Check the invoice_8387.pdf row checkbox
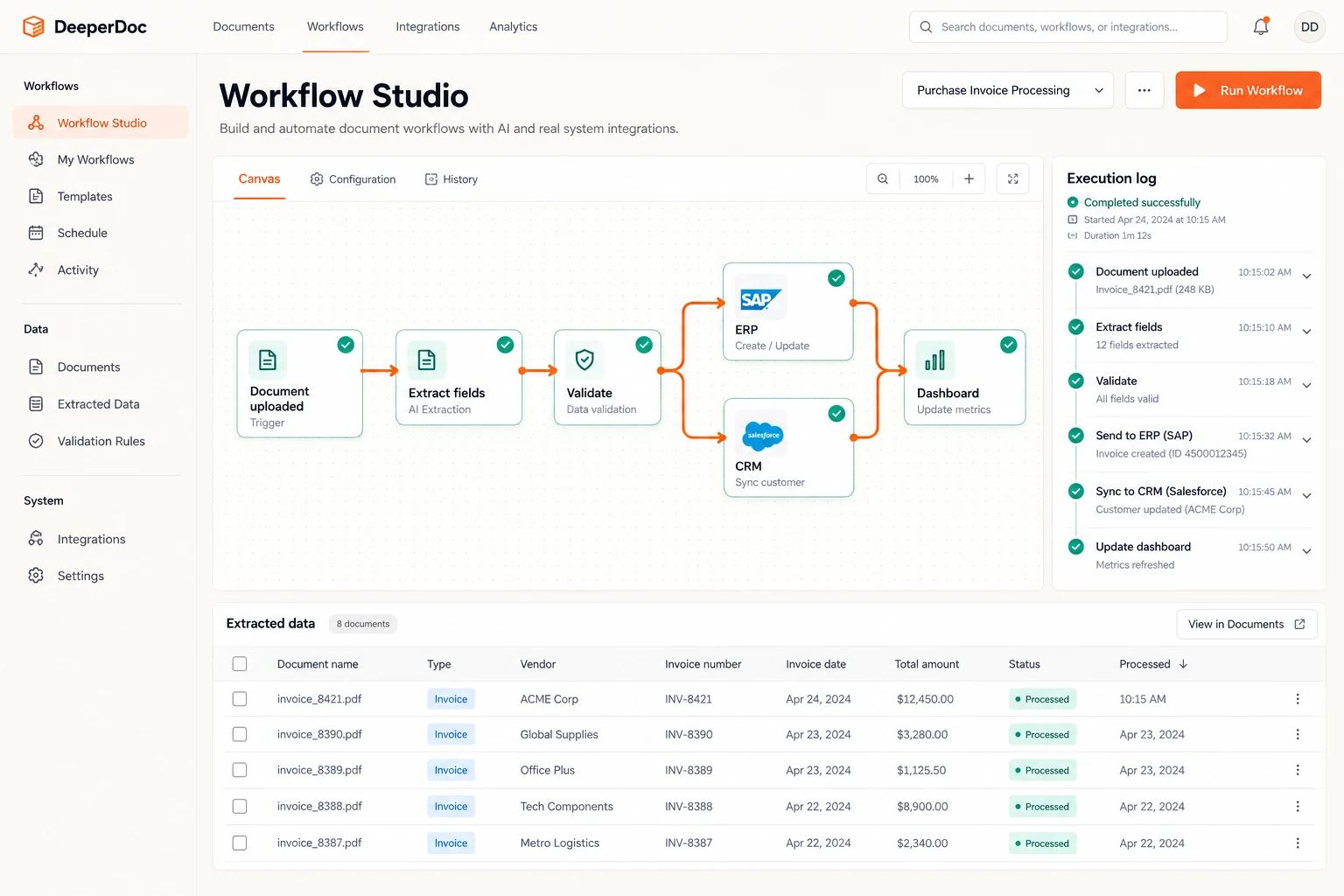 pos(240,843)
